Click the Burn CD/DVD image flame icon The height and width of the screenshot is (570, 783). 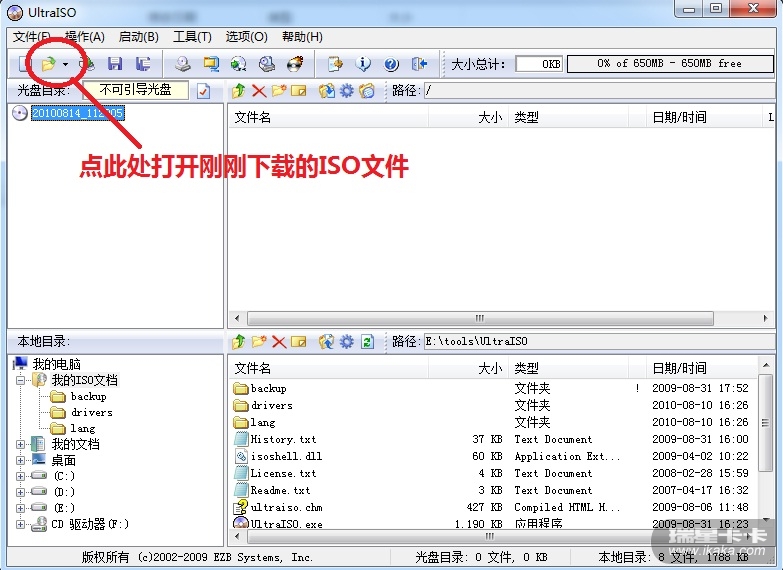[295, 63]
